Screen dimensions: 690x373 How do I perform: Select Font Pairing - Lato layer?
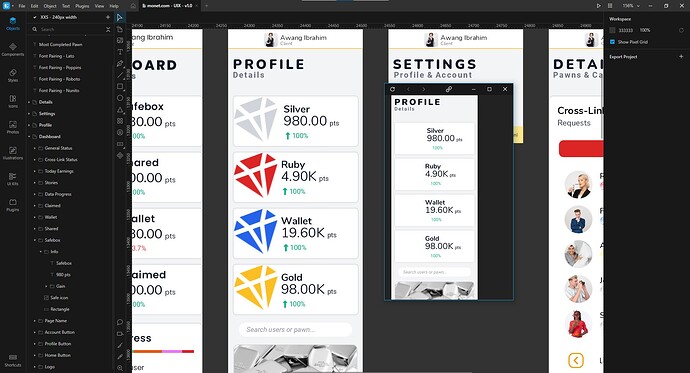coord(56,56)
